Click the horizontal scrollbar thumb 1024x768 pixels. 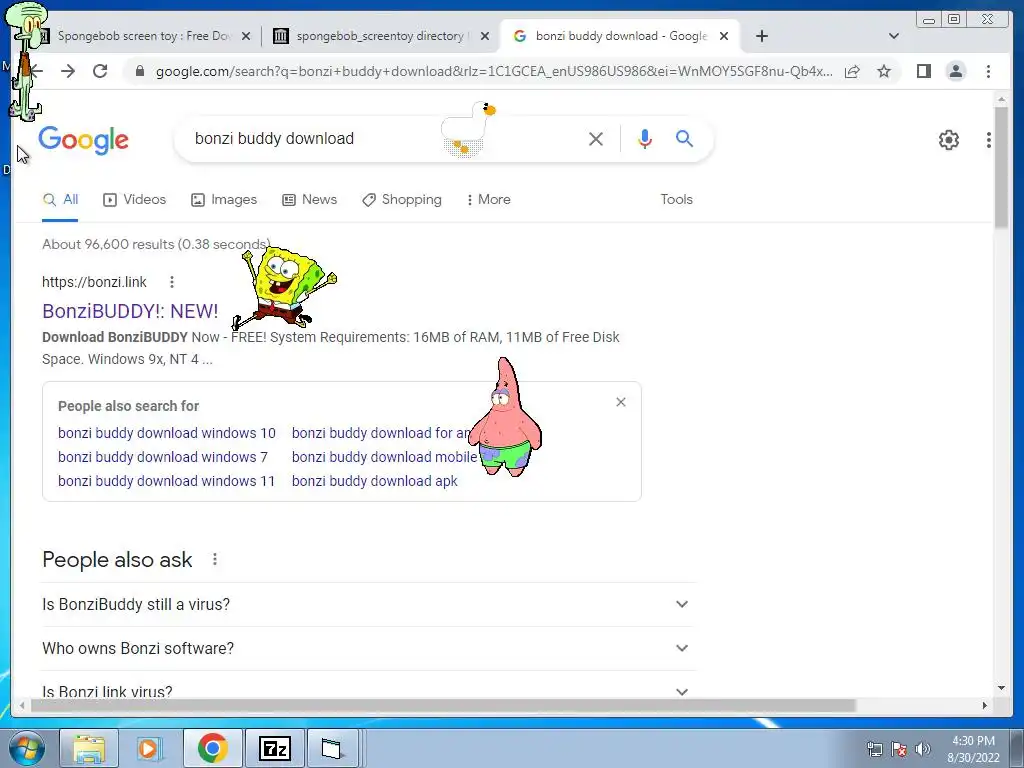pyautogui.click(x=443, y=705)
